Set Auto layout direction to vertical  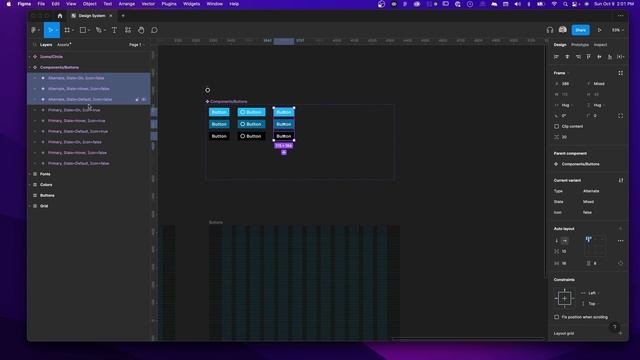[x=557, y=241]
